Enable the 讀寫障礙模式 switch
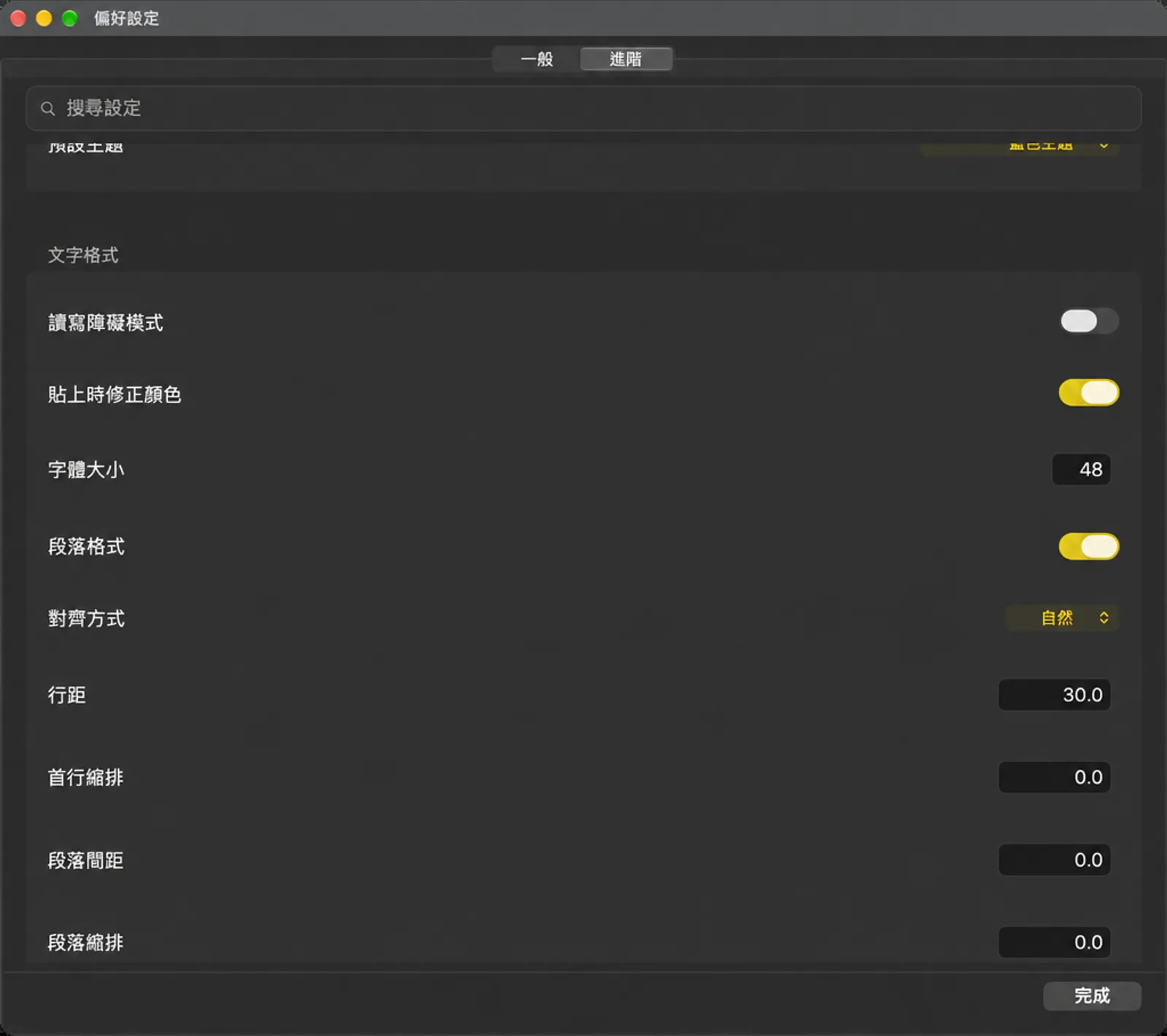The height and width of the screenshot is (1036, 1167). [1089, 321]
